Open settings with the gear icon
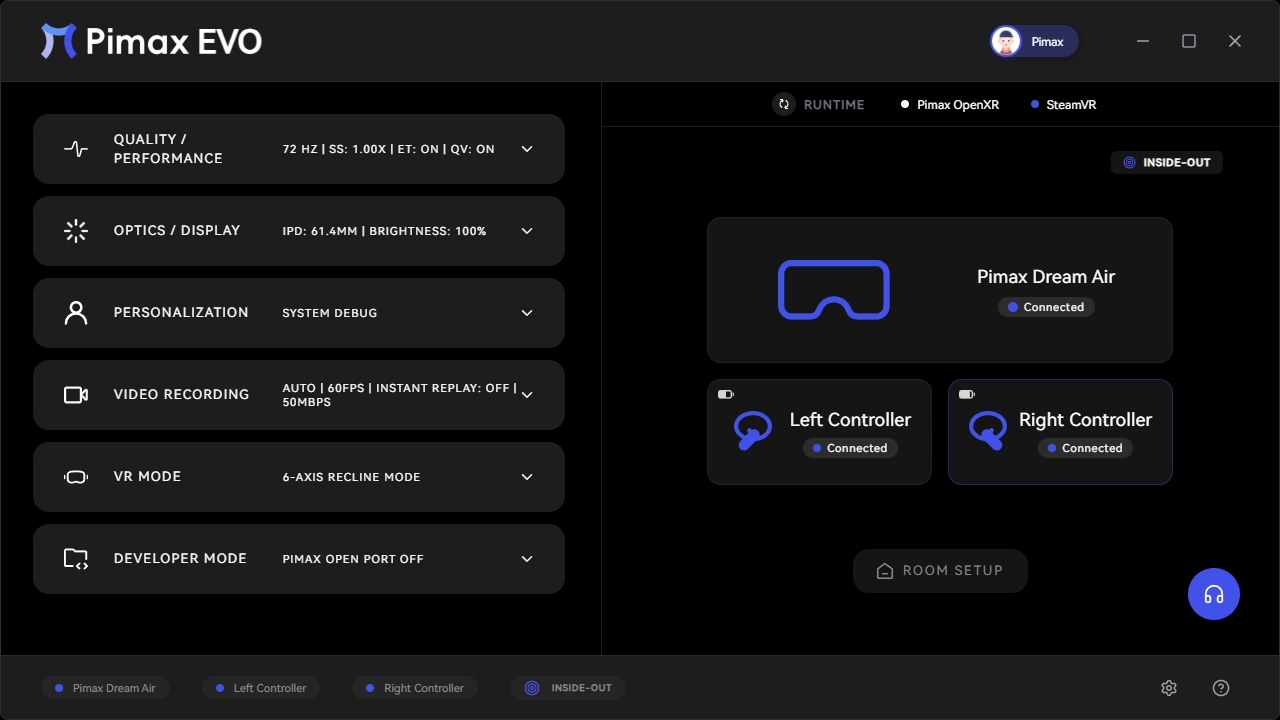The image size is (1280, 720). (x=1169, y=688)
